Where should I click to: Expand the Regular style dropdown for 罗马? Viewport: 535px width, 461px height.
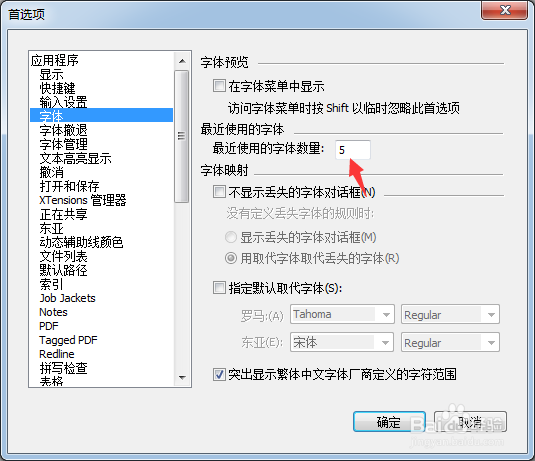450,314
